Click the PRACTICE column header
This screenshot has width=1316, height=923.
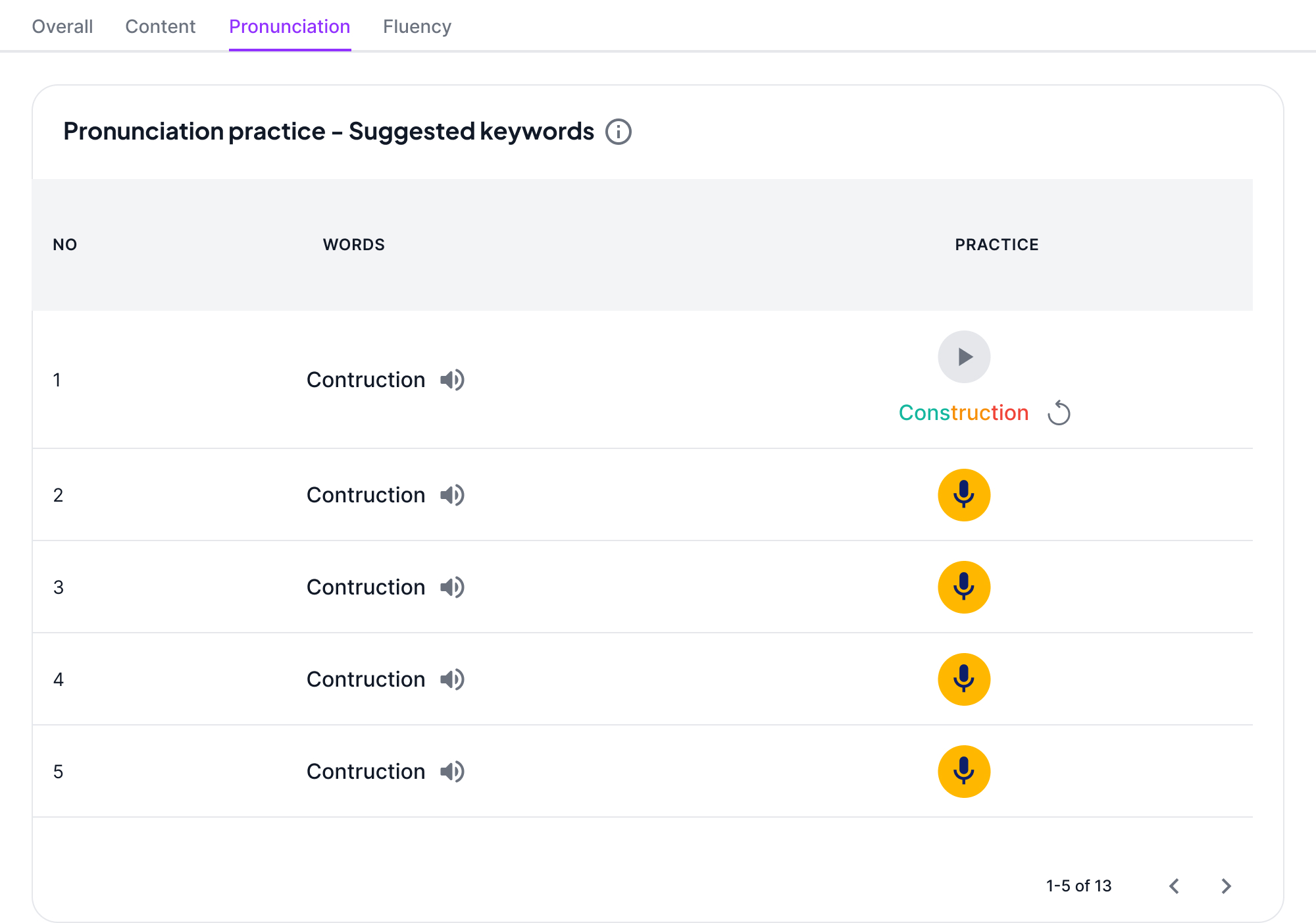click(997, 245)
